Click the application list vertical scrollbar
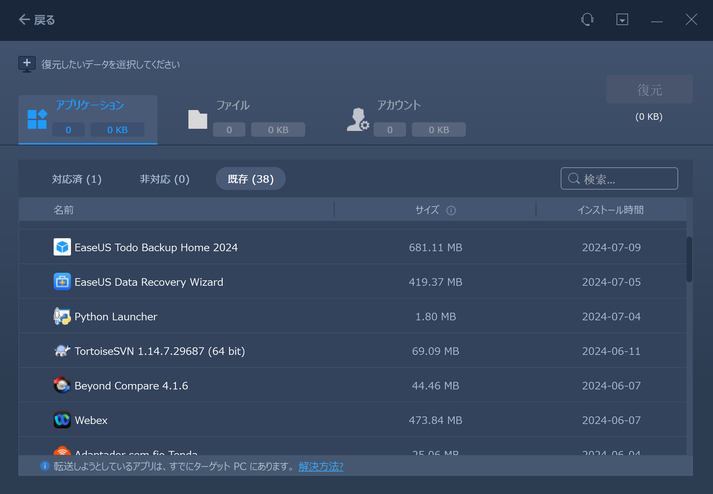 click(x=689, y=258)
